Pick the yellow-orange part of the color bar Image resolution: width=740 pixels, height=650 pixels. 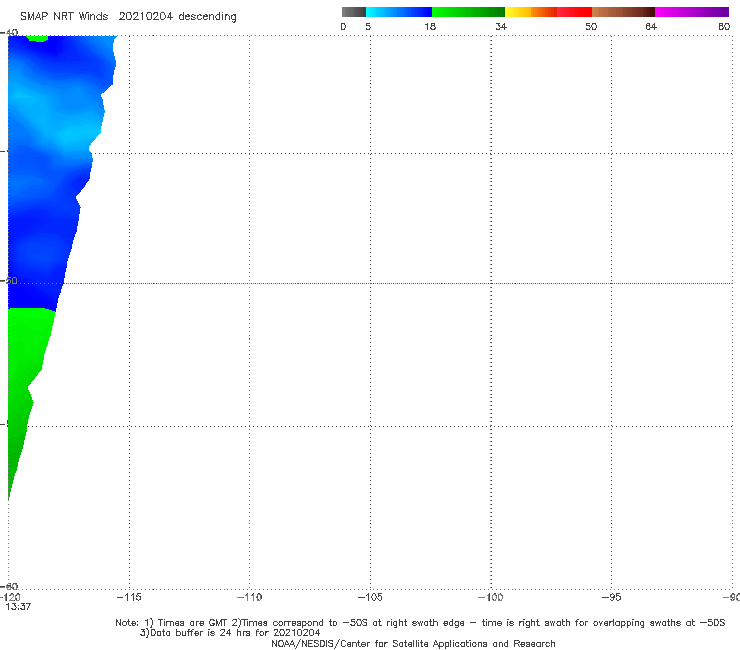pos(531,12)
